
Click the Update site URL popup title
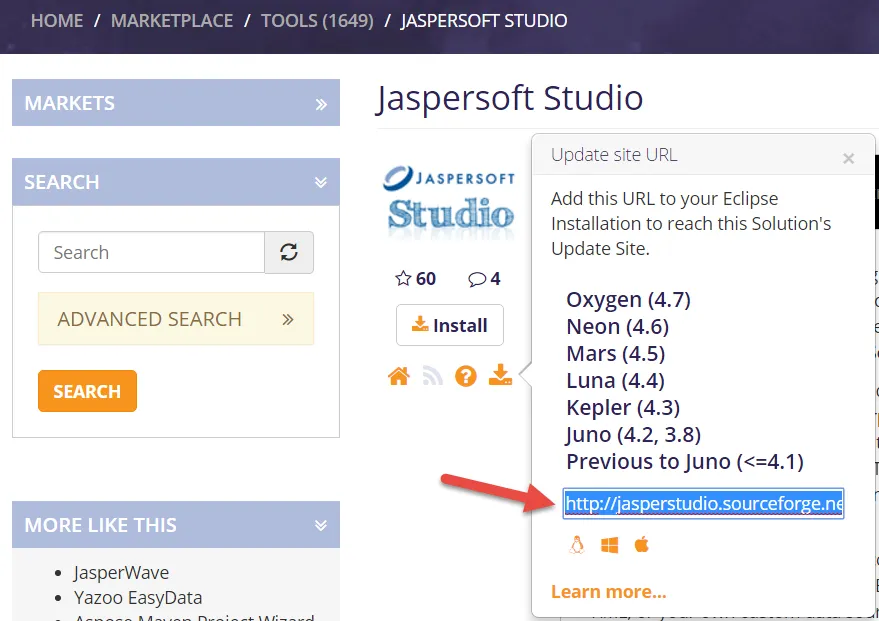[614, 154]
